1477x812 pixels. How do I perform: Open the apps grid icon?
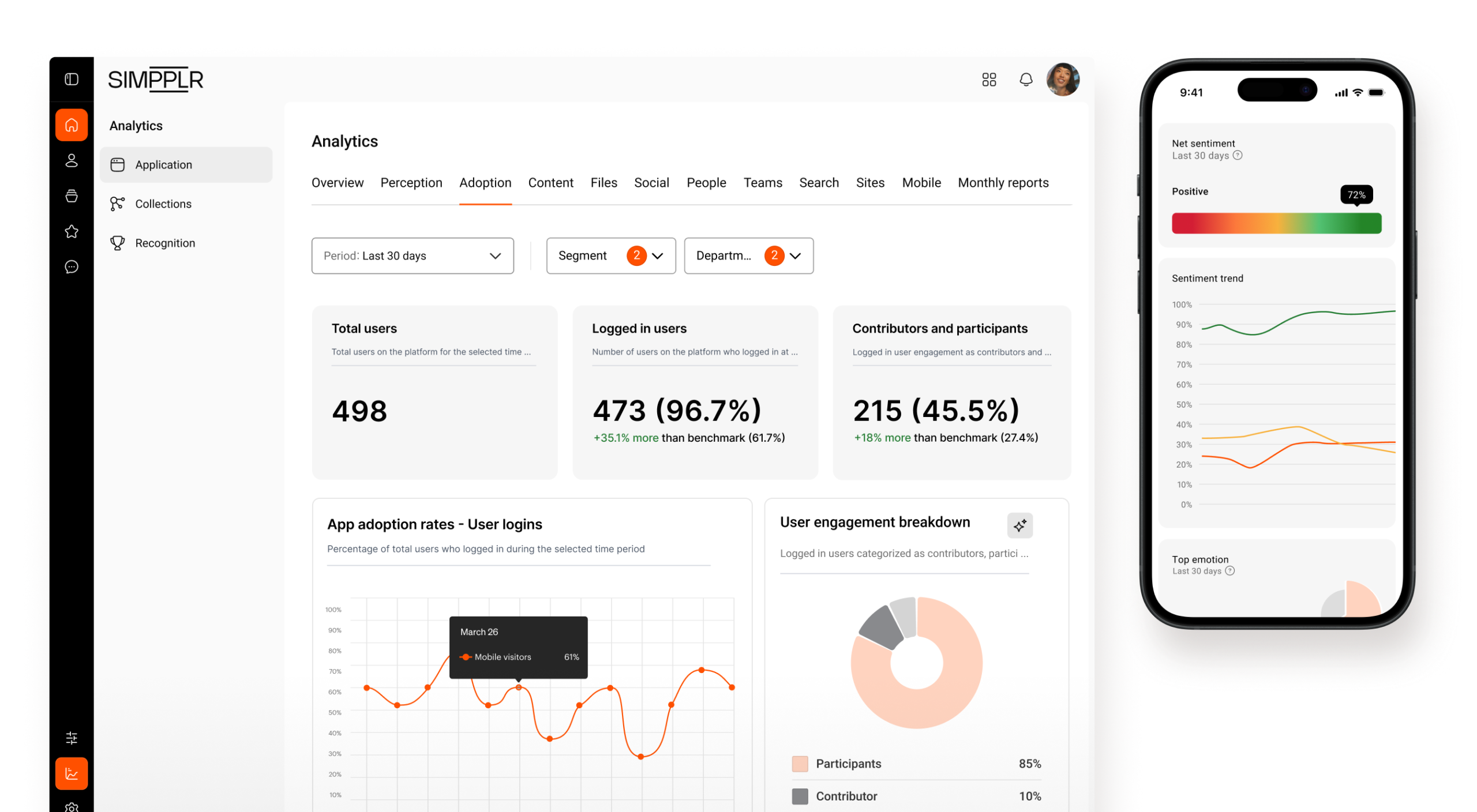click(x=989, y=80)
